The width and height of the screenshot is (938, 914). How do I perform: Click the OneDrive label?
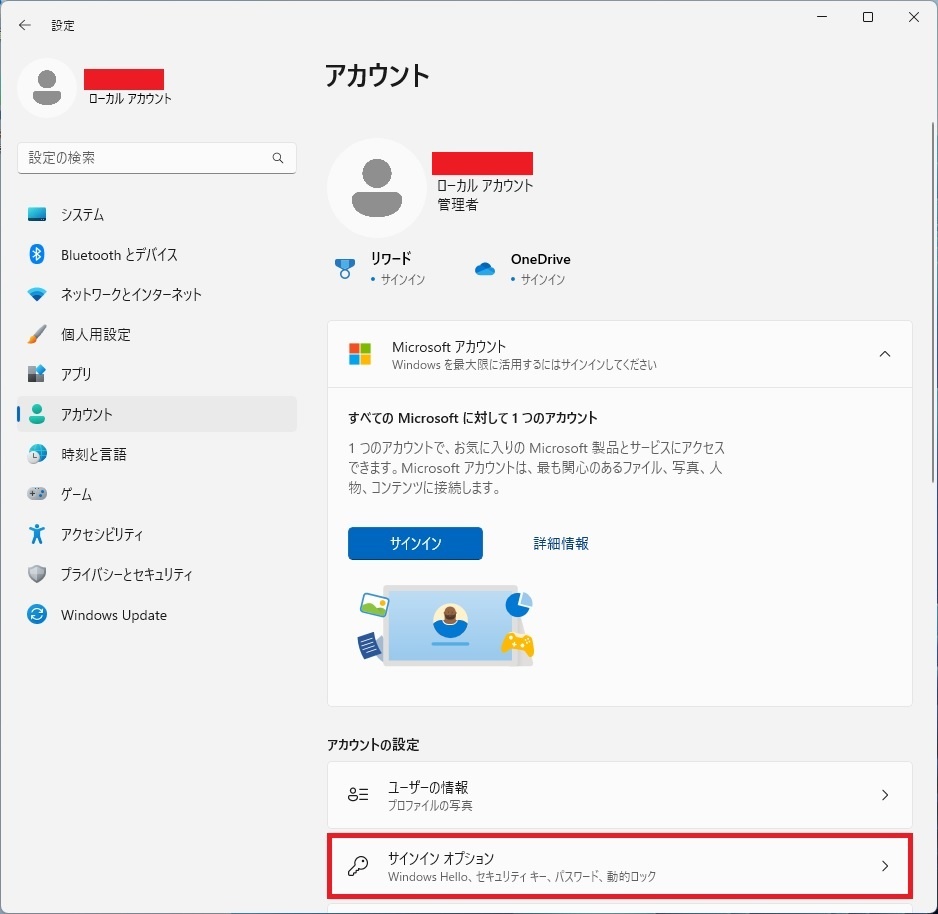pos(540,259)
